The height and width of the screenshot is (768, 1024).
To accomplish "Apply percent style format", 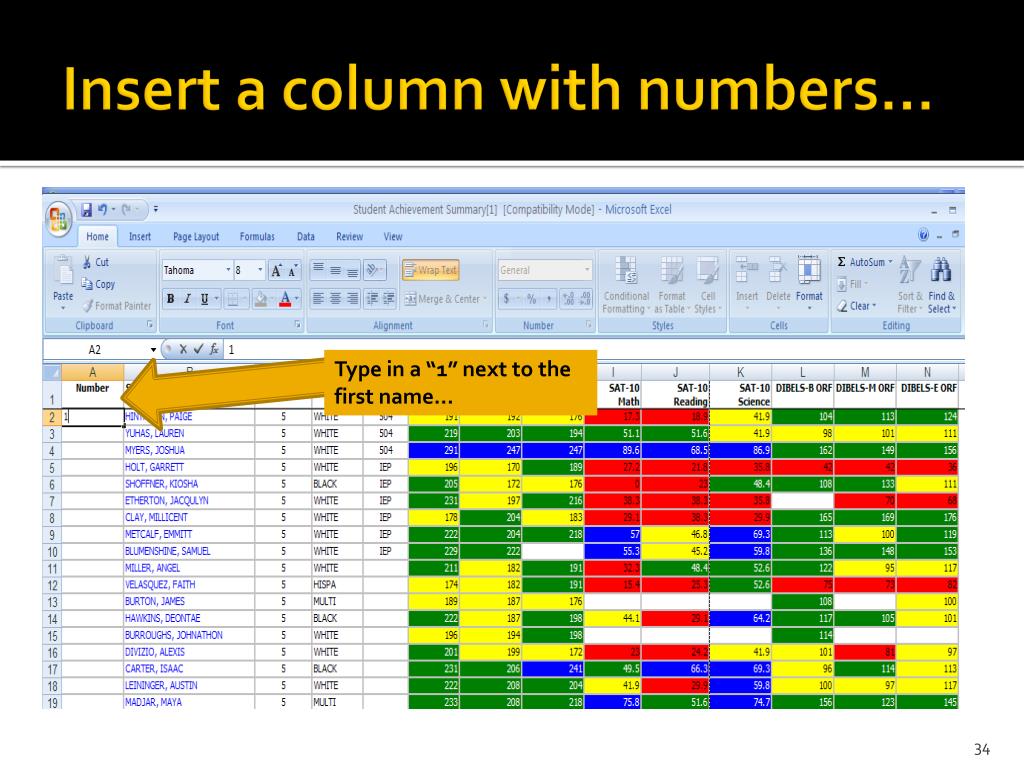I will tap(532, 299).
